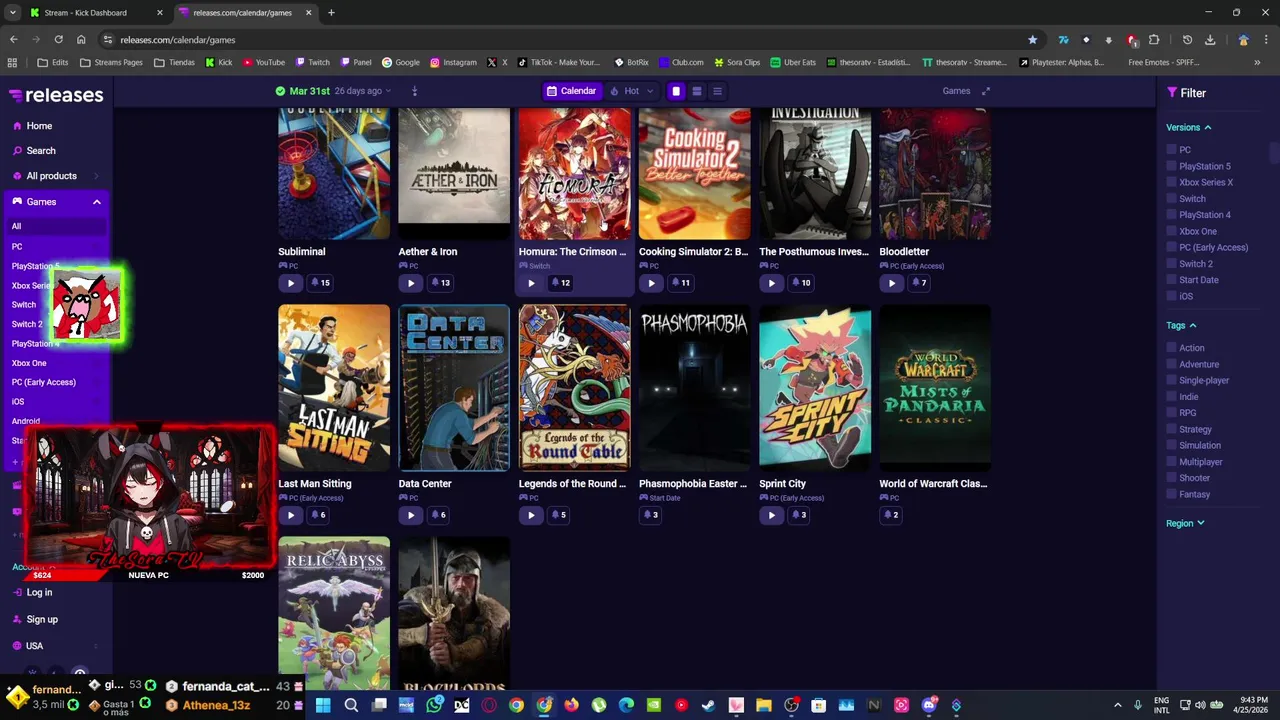Click the releases logo

tap(56, 95)
